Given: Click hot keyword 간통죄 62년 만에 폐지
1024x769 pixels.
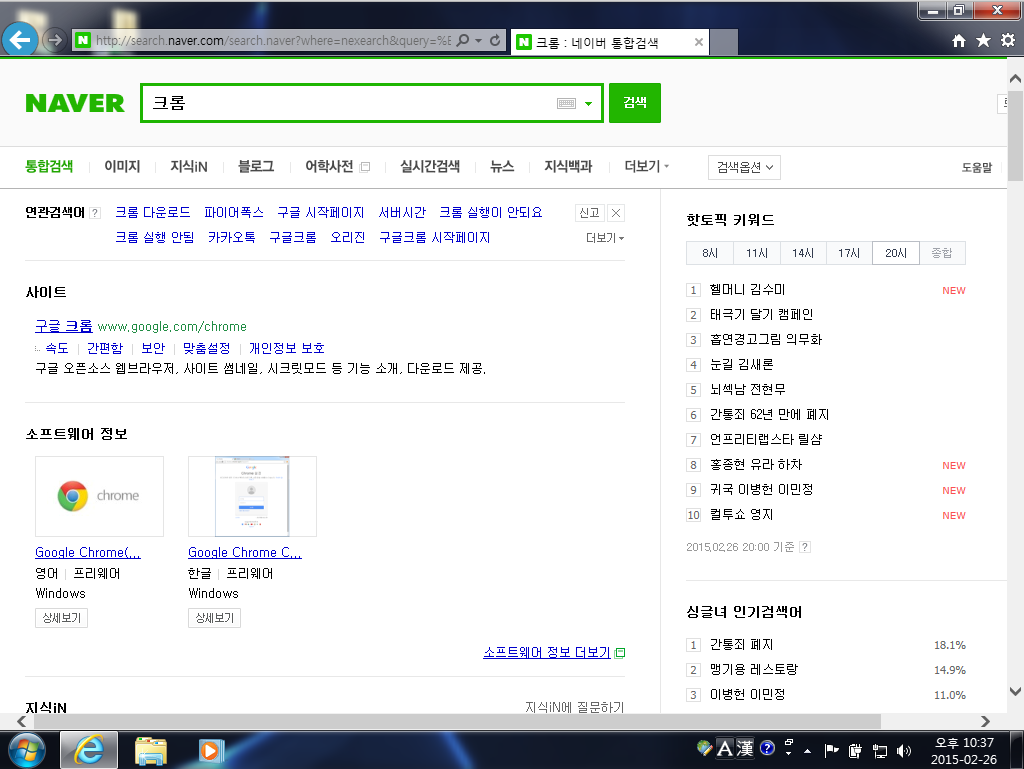Looking at the screenshot, I should (x=769, y=415).
